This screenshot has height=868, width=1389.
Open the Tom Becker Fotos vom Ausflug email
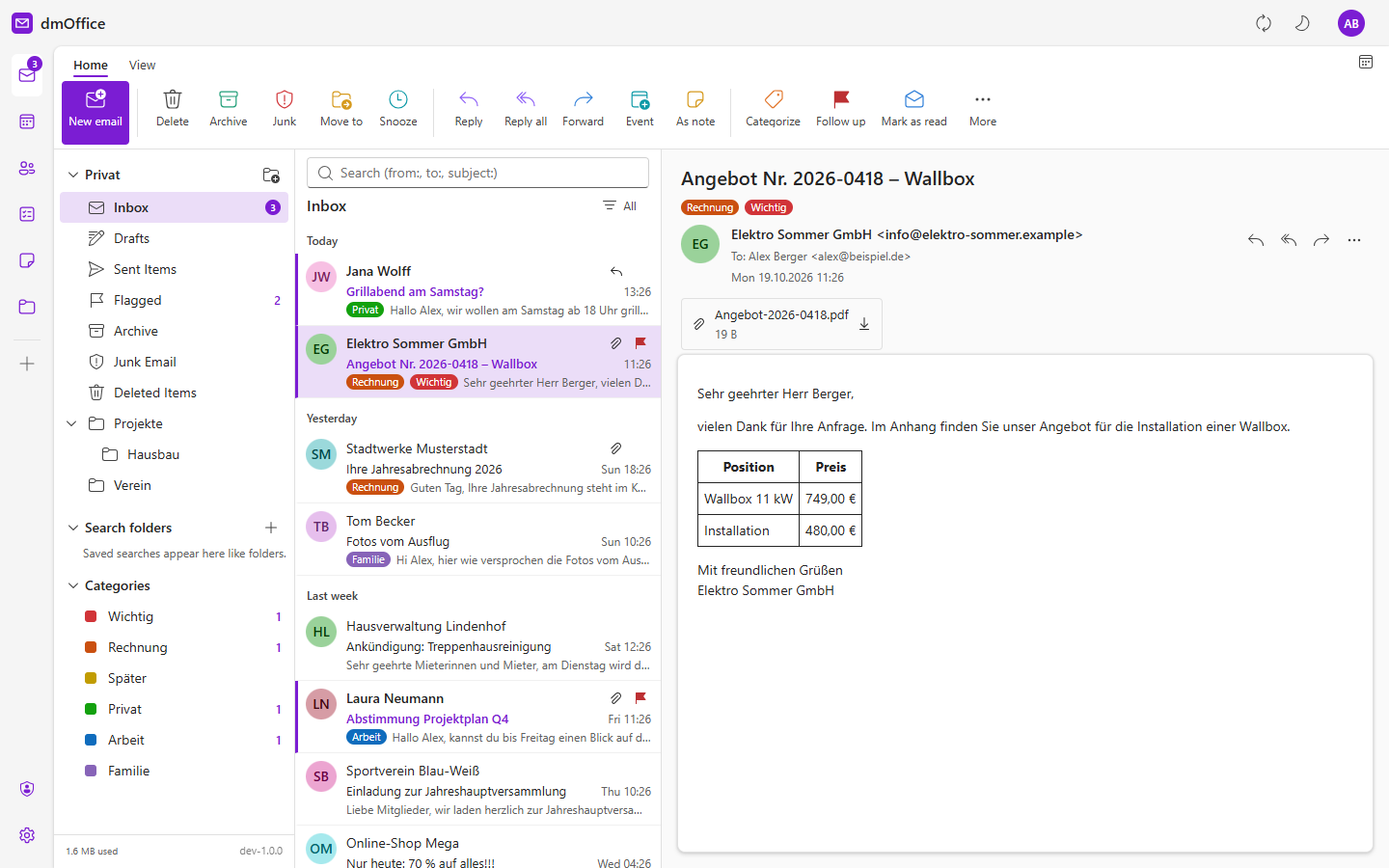478,539
